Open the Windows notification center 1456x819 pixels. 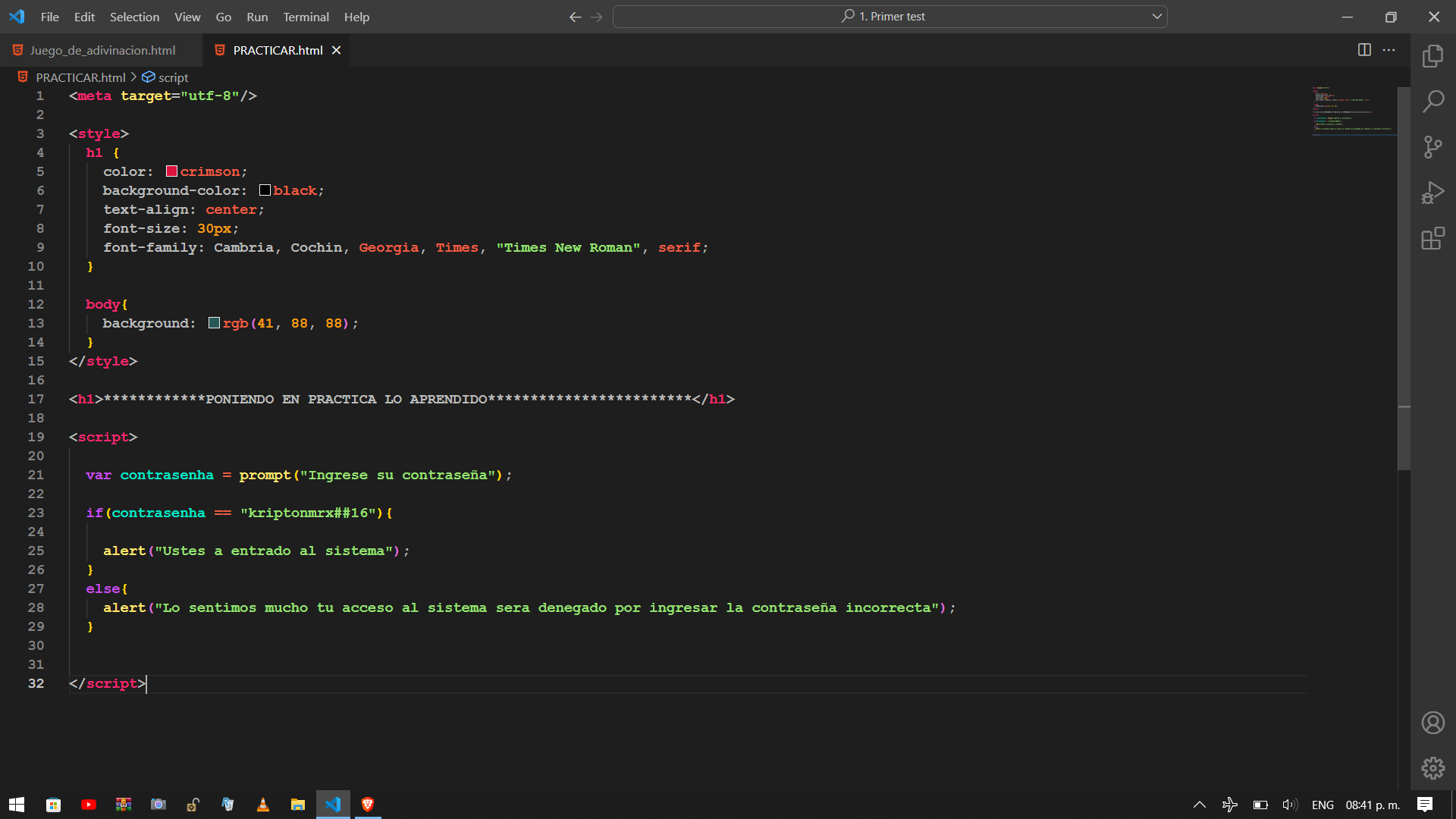tap(1425, 805)
